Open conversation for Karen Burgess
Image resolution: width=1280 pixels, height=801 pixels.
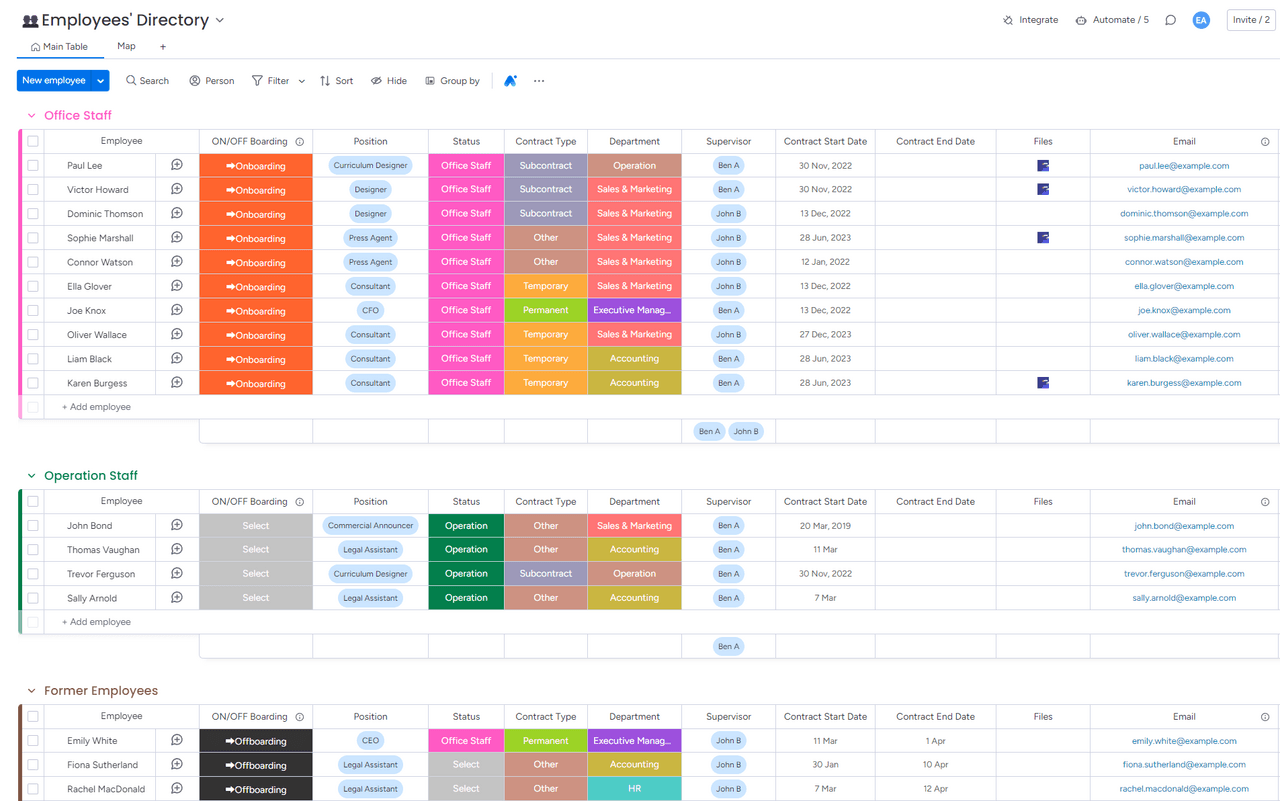point(177,383)
